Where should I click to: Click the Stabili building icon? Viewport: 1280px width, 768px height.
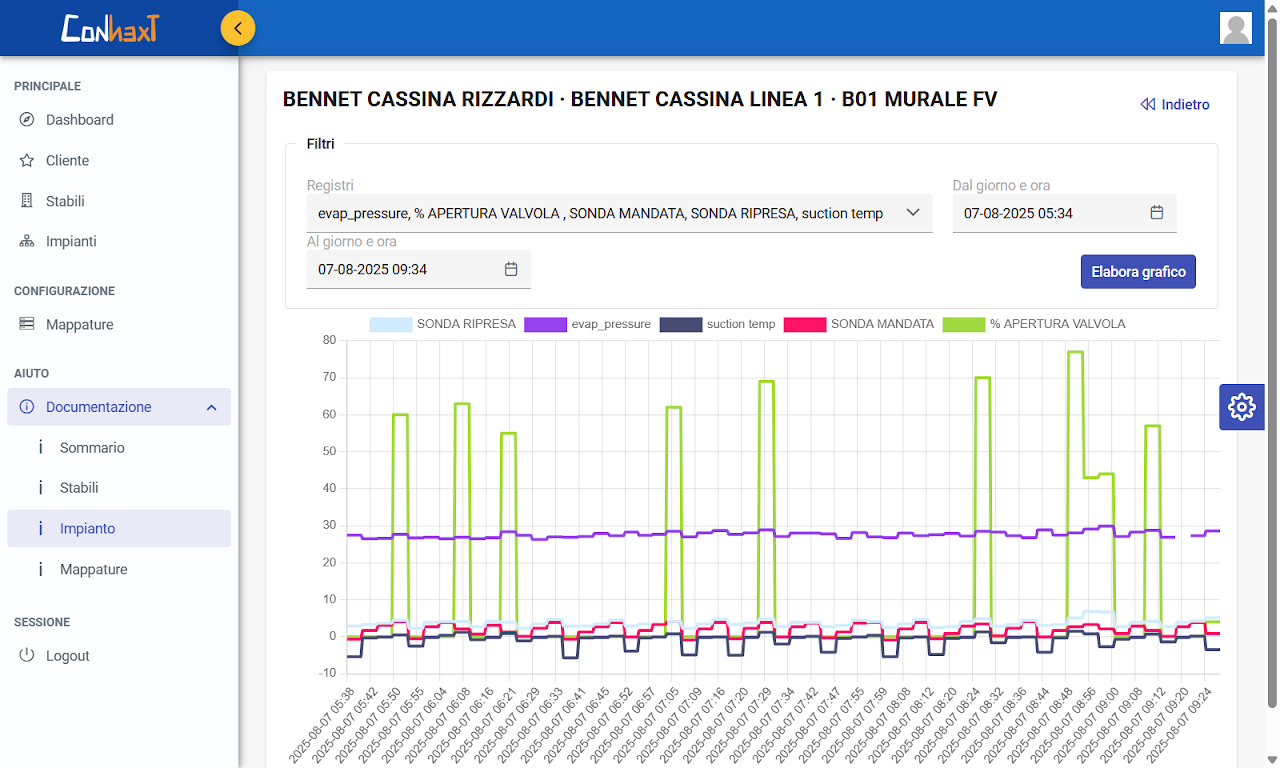(x=27, y=201)
